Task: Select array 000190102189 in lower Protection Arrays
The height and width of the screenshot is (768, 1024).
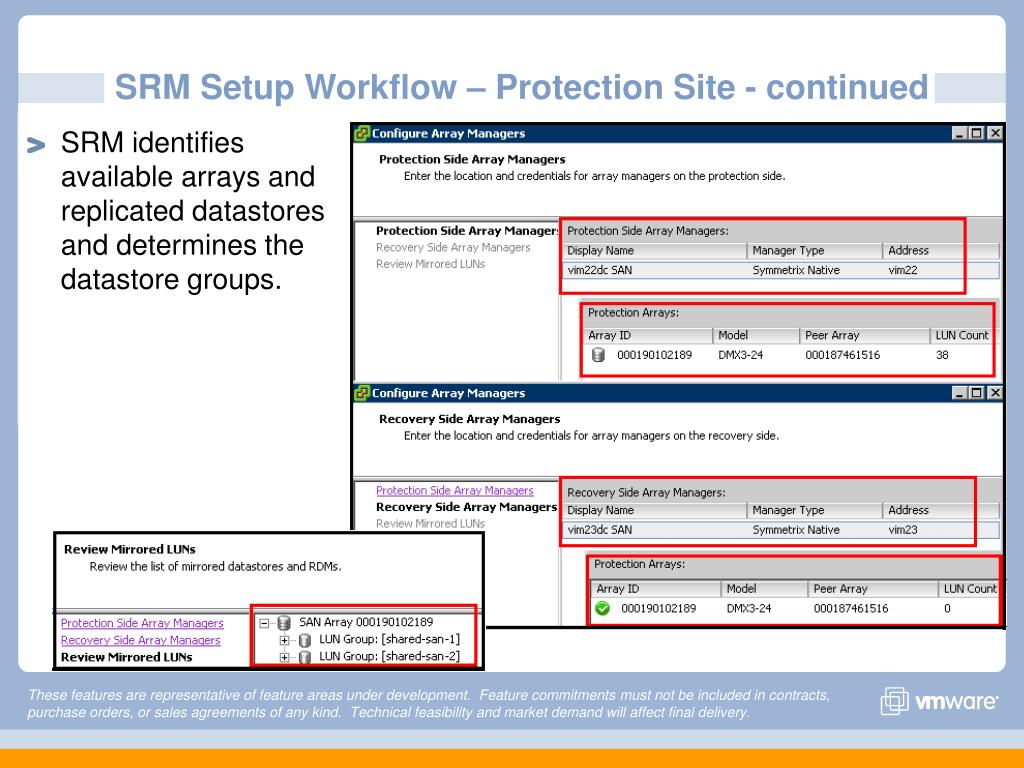Action: [658, 609]
